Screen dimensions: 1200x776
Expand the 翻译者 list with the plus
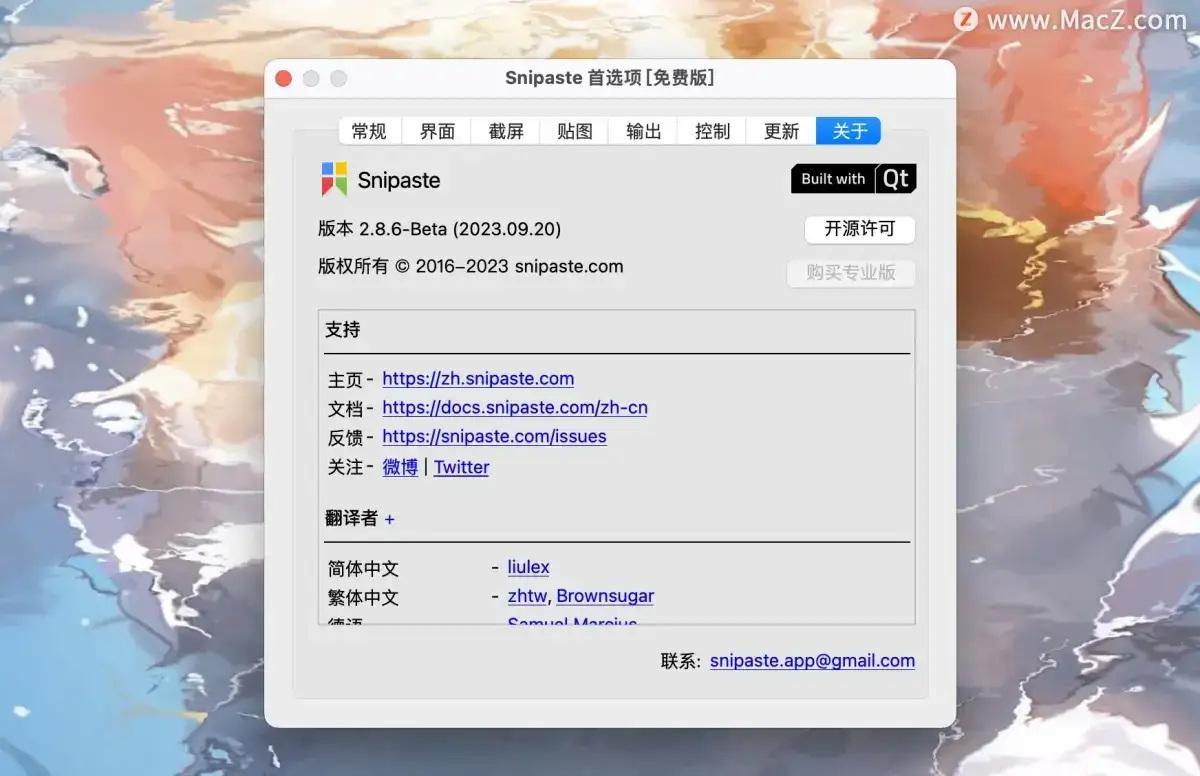click(390, 519)
